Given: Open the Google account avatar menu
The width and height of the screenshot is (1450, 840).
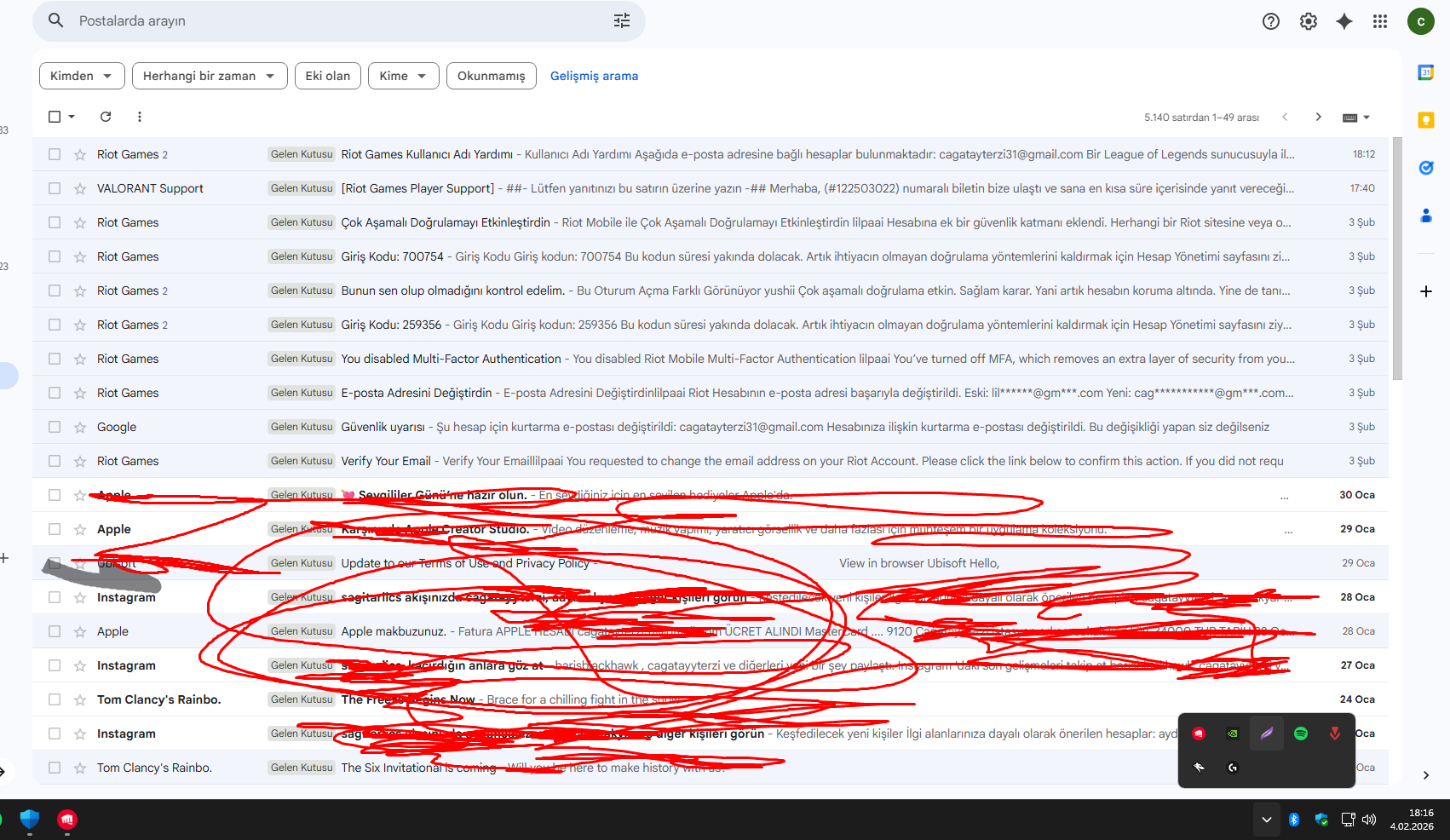Looking at the screenshot, I should point(1421,21).
